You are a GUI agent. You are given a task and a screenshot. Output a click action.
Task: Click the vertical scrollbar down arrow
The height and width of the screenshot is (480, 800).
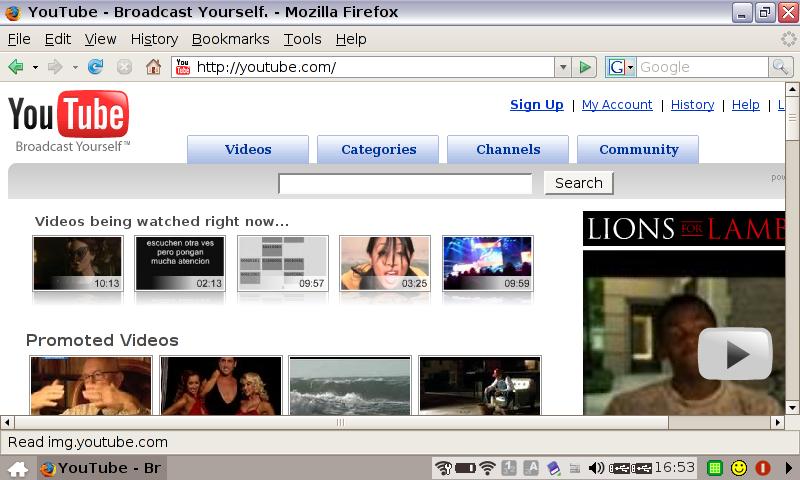click(x=792, y=407)
